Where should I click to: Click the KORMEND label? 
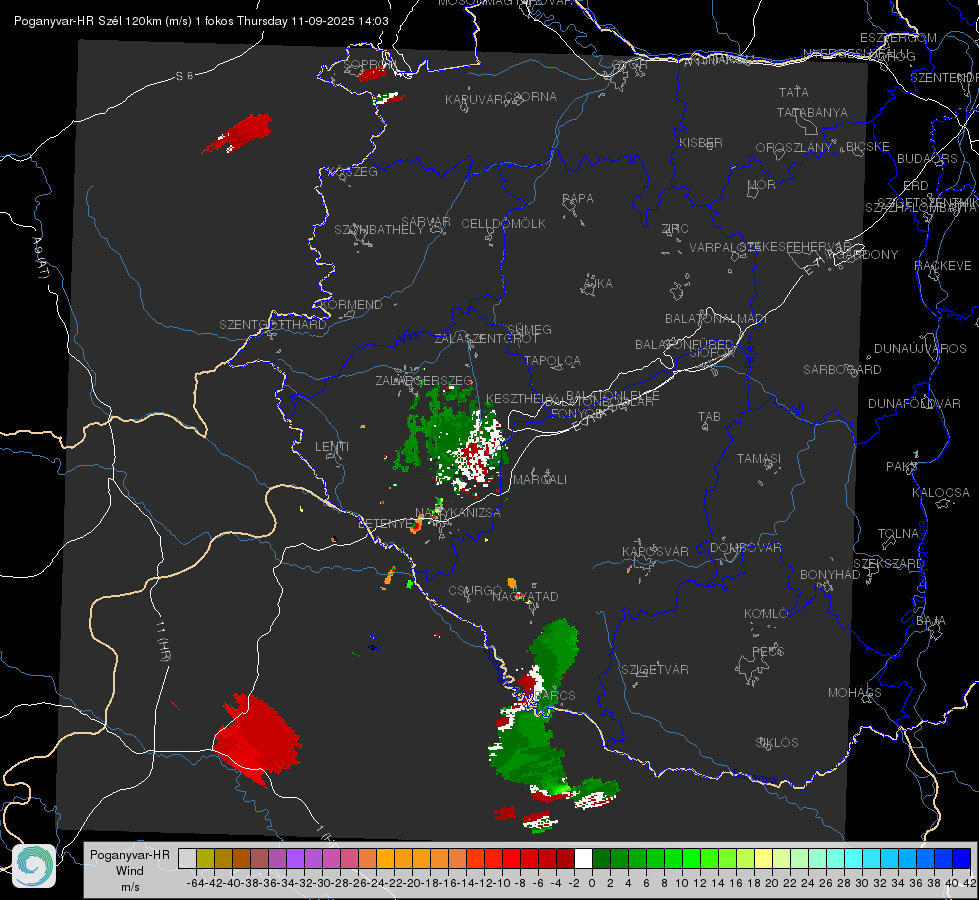350,305
